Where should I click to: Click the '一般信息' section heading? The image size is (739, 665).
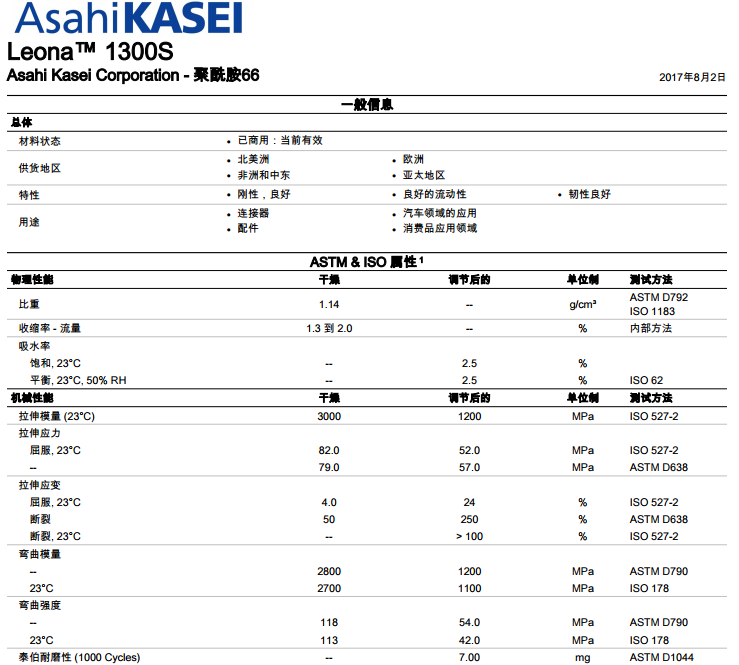pos(367,105)
